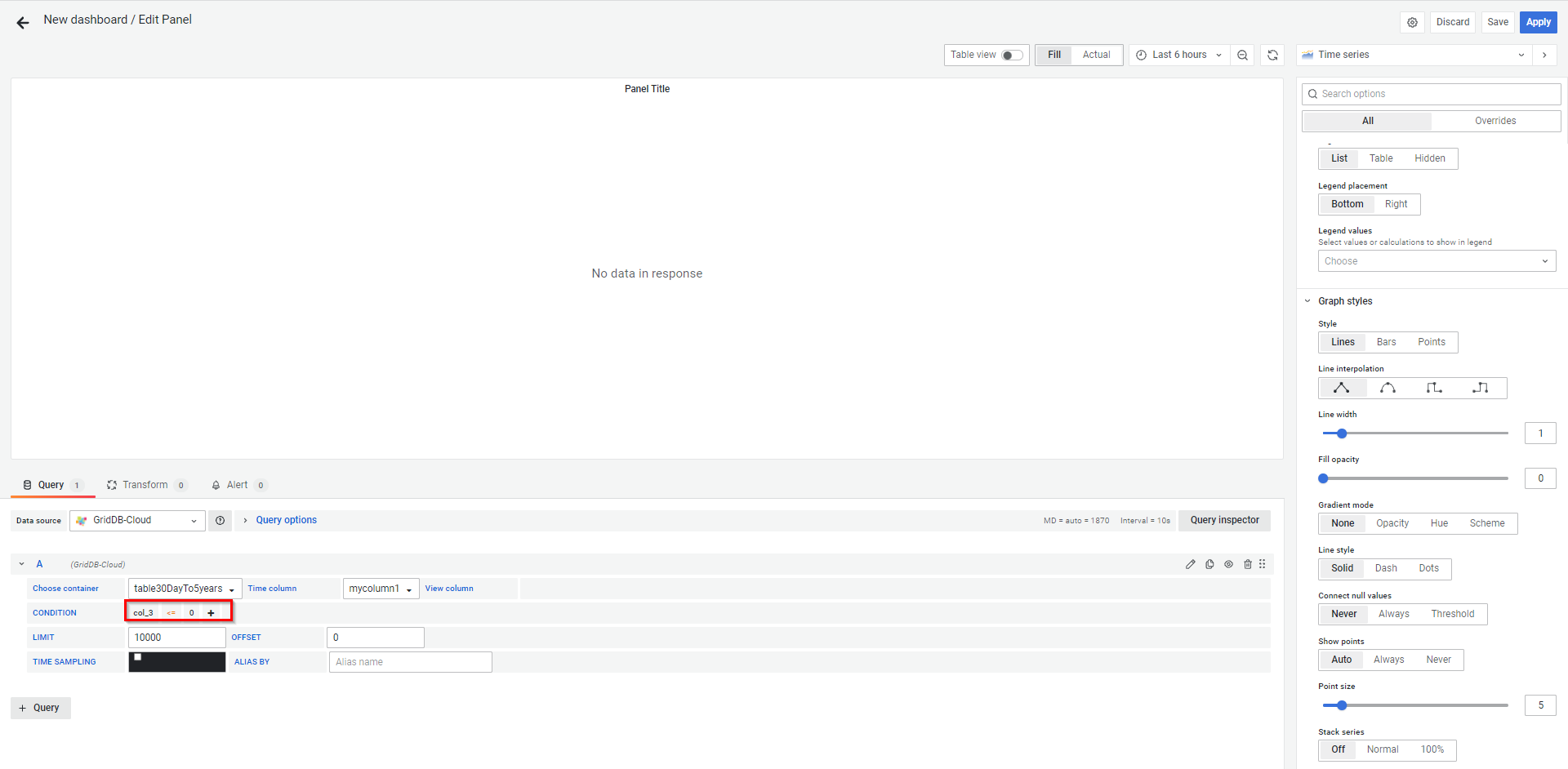Switch to the Transform tab

(145, 485)
